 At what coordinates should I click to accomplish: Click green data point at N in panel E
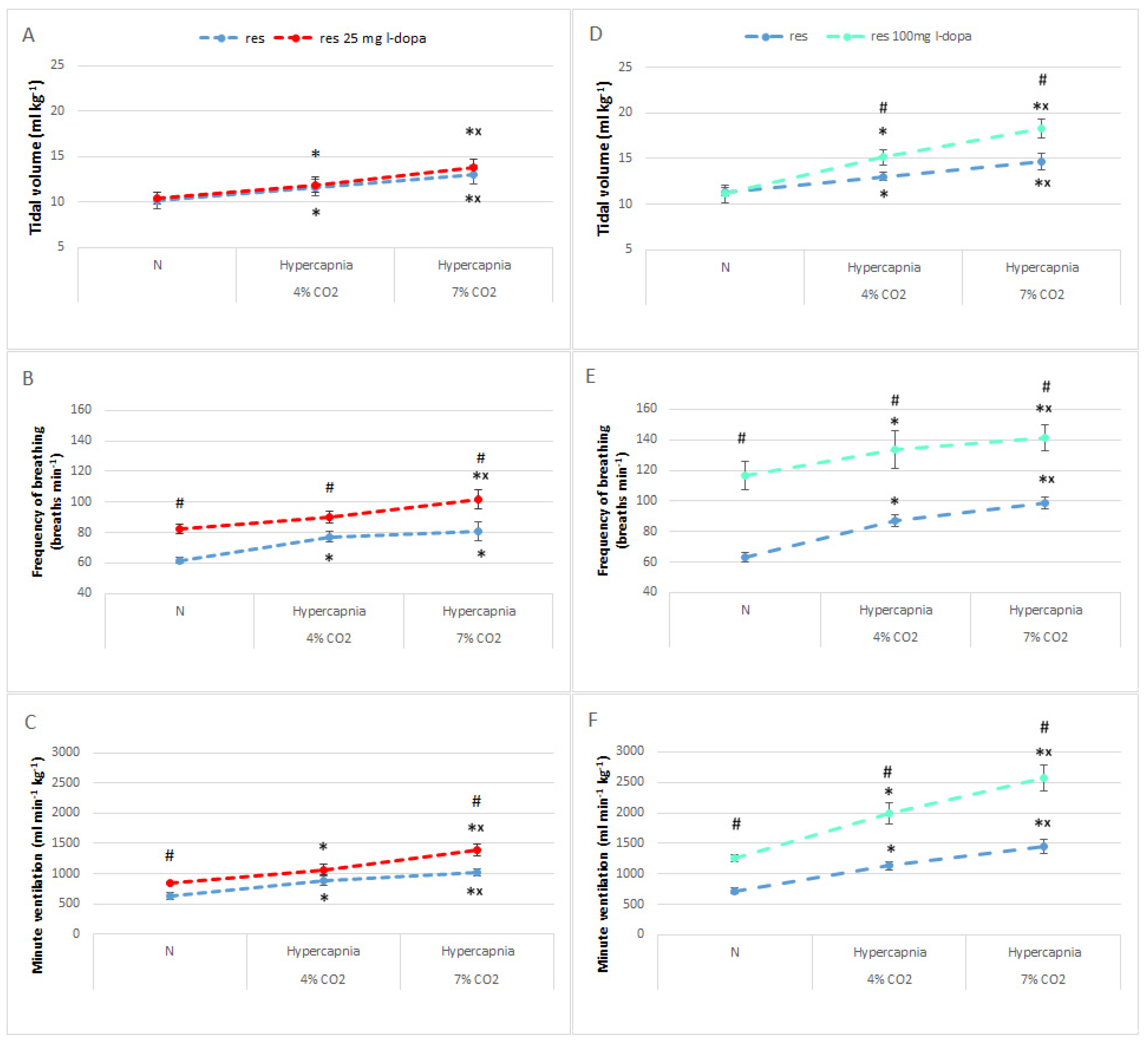[745, 475]
